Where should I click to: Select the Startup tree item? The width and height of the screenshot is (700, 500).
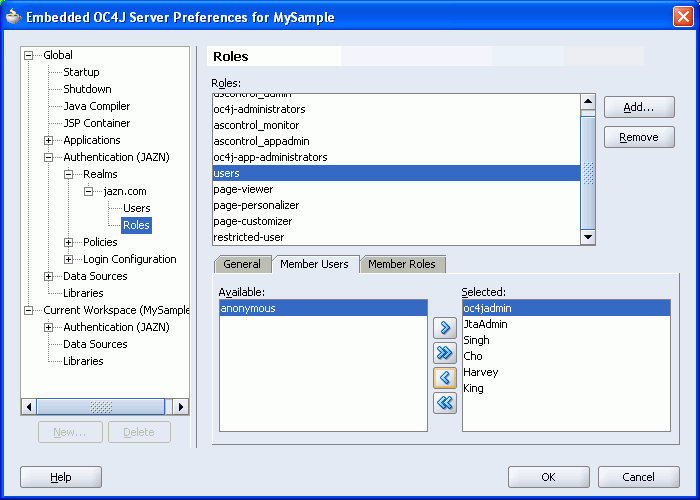(x=81, y=72)
